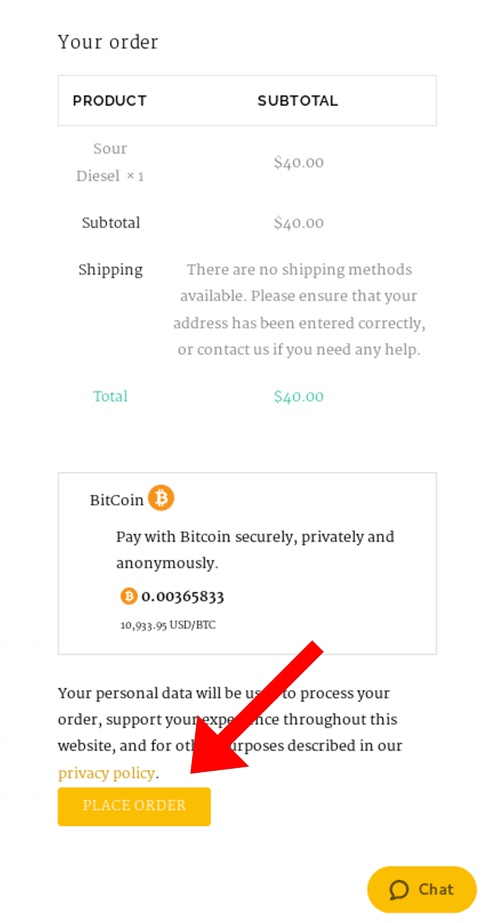
Task: Click the Shipping row label
Action: [x=111, y=270]
